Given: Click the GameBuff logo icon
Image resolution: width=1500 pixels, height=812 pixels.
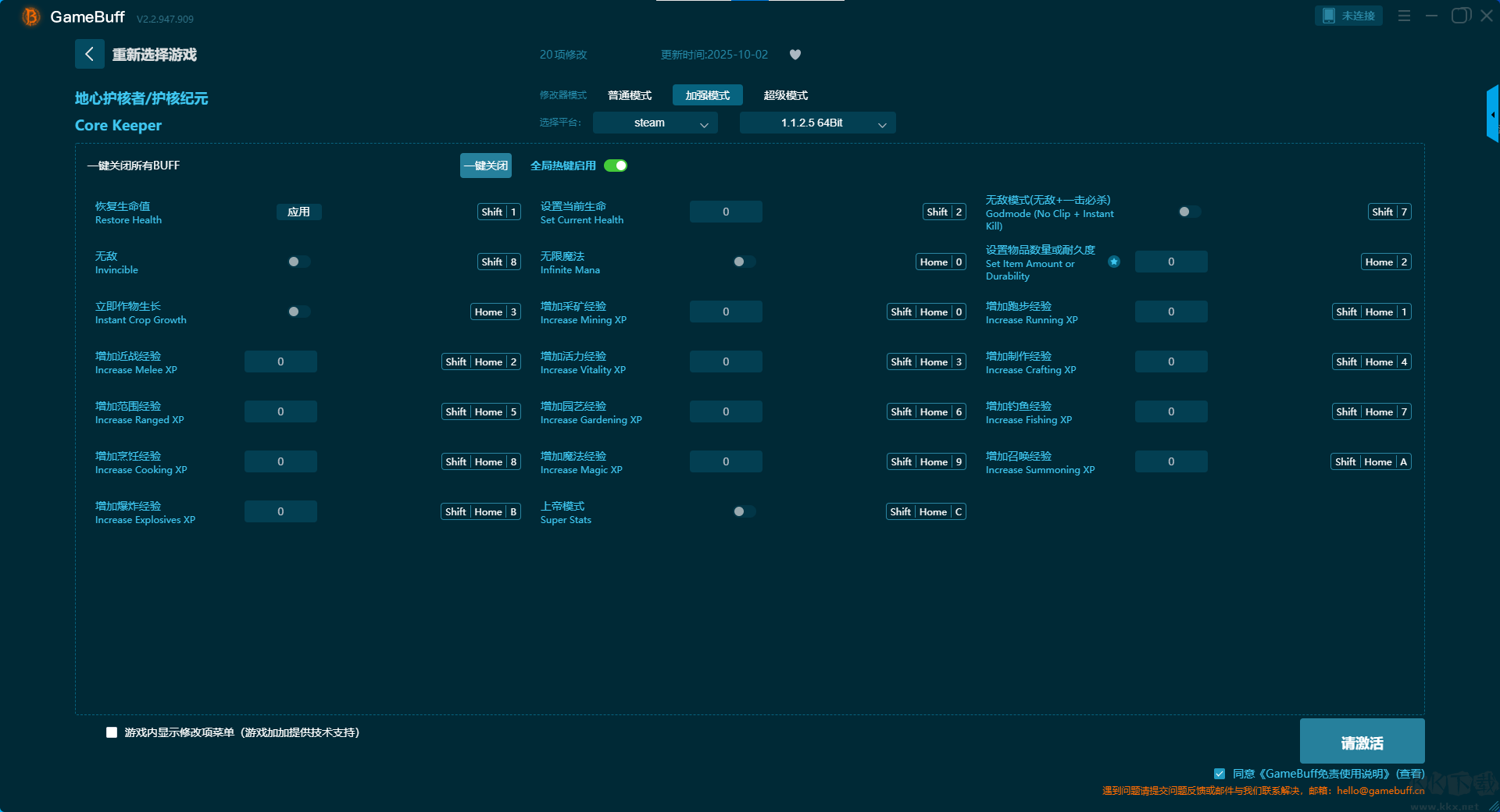Looking at the screenshot, I should [x=30, y=16].
